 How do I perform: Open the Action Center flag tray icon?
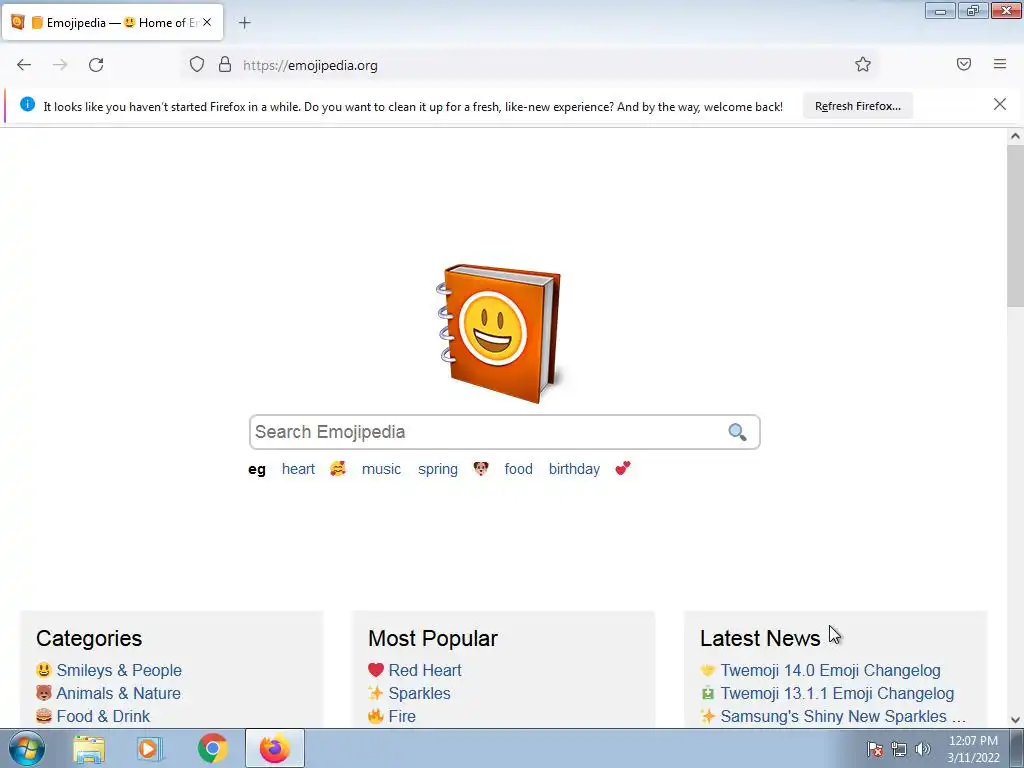pyautogui.click(x=875, y=749)
